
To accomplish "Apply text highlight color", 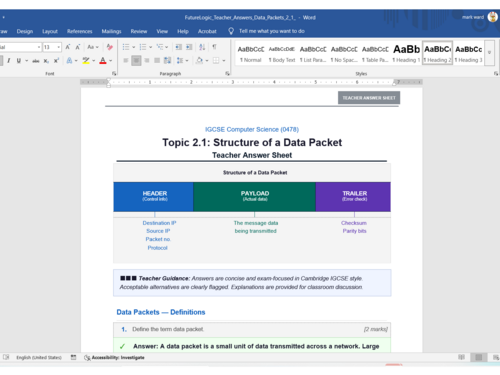I will point(86,61).
